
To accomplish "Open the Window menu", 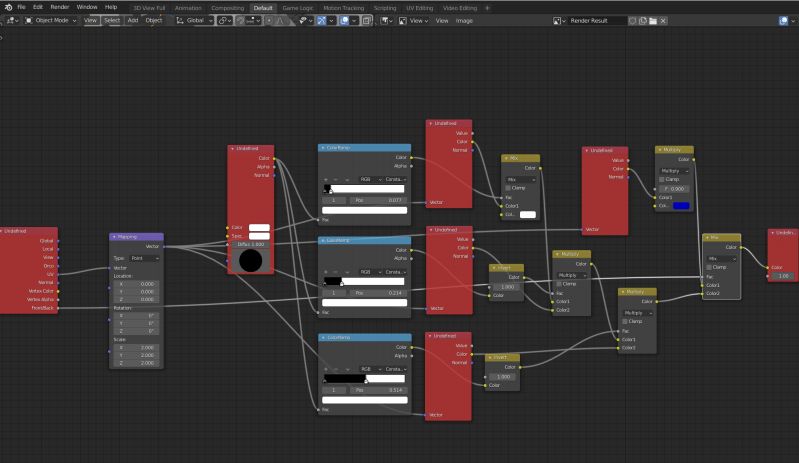I will pos(87,7).
